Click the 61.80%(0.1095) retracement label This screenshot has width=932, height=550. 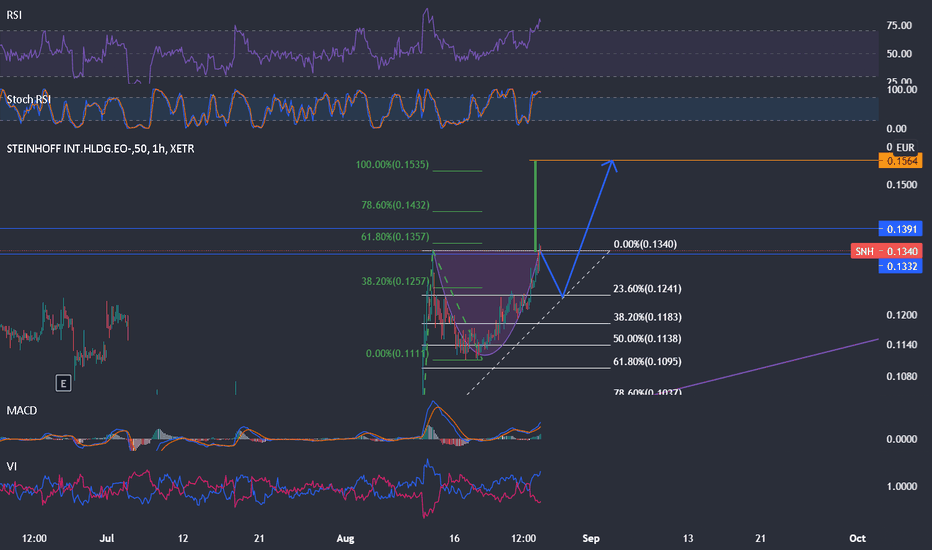647,361
